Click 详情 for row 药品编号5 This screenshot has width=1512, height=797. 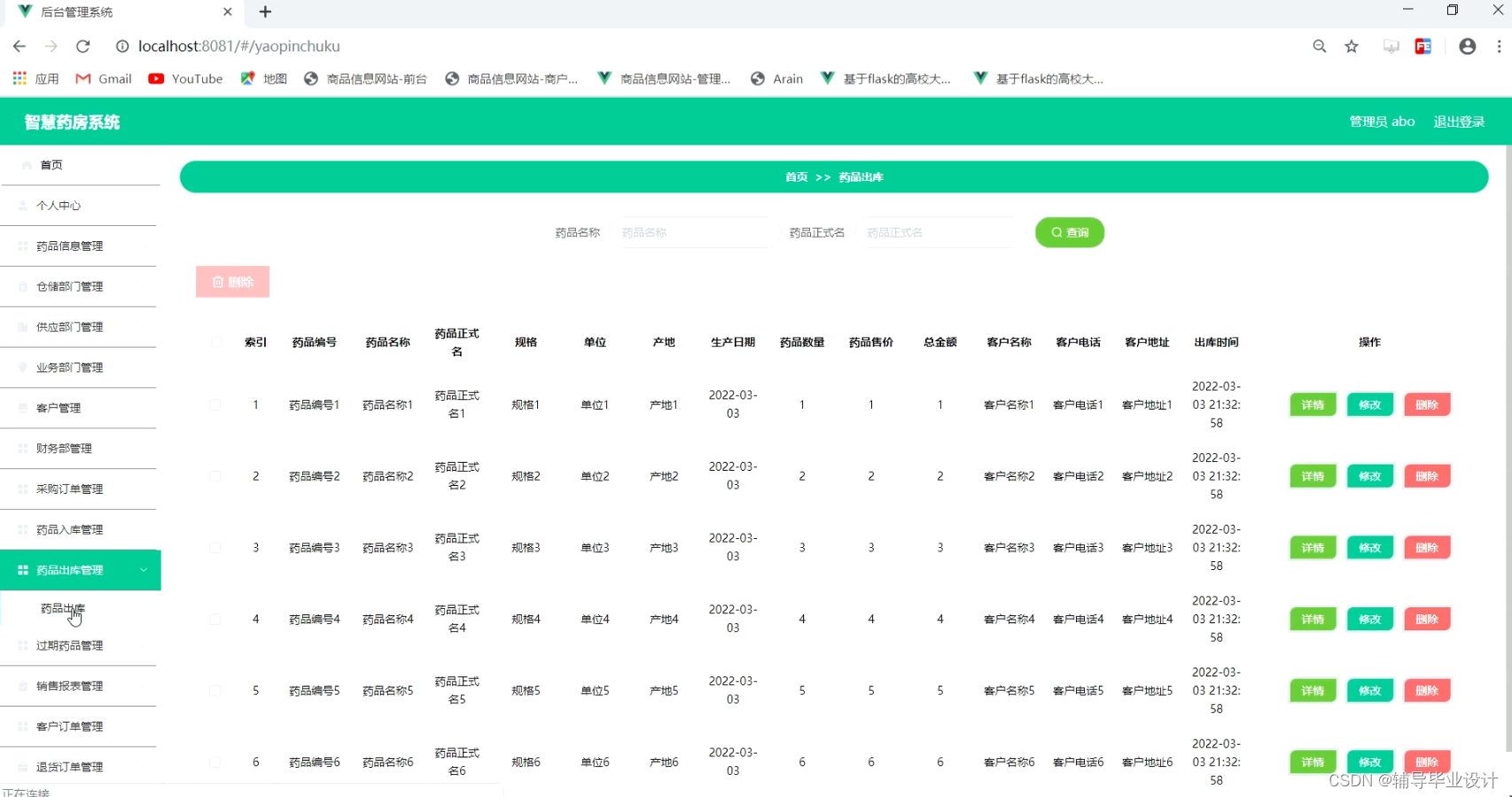(1313, 691)
